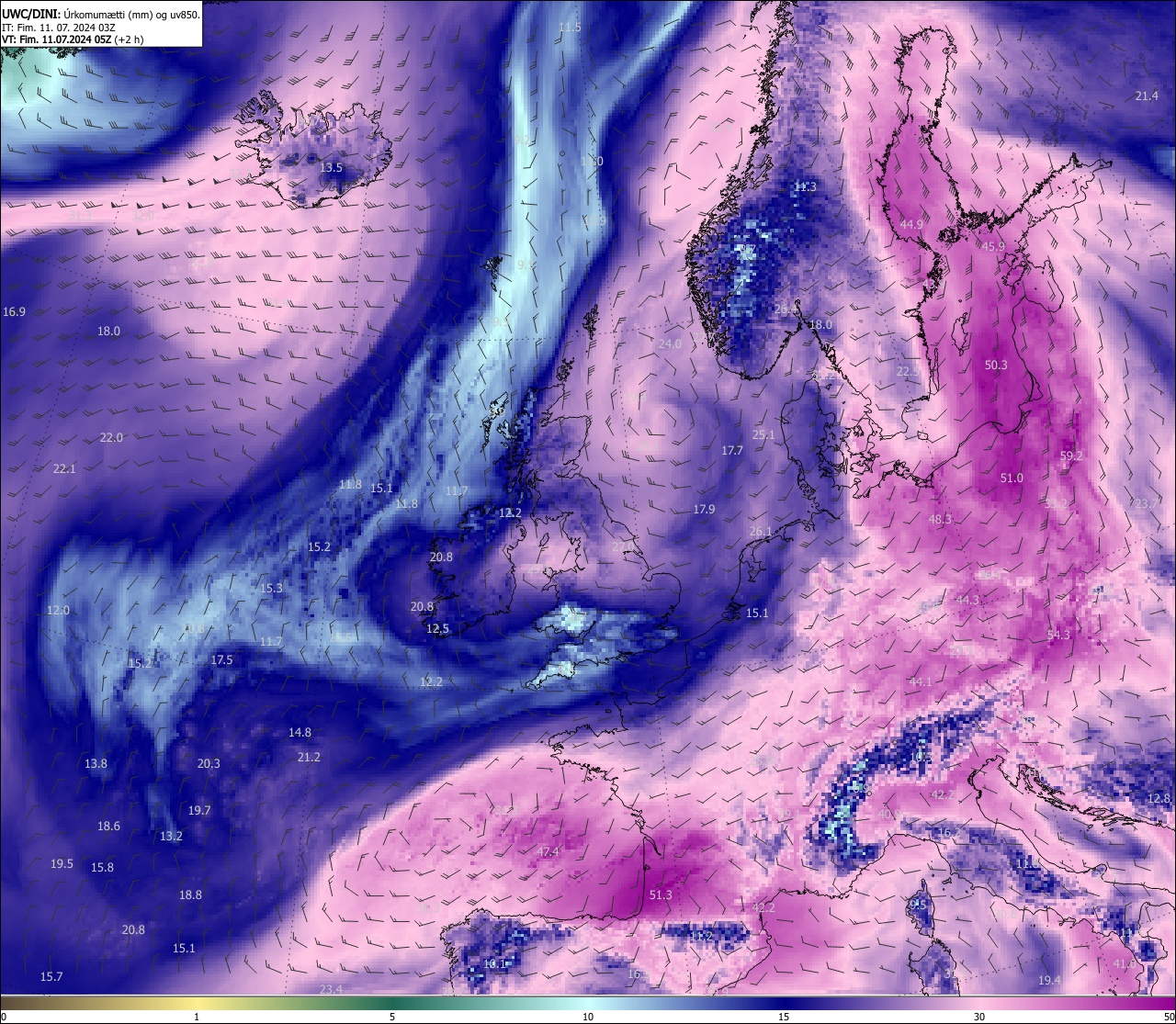Image resolution: width=1176 pixels, height=1024 pixels.
Task: Click the 21.2 value on the map
Action: [309, 758]
